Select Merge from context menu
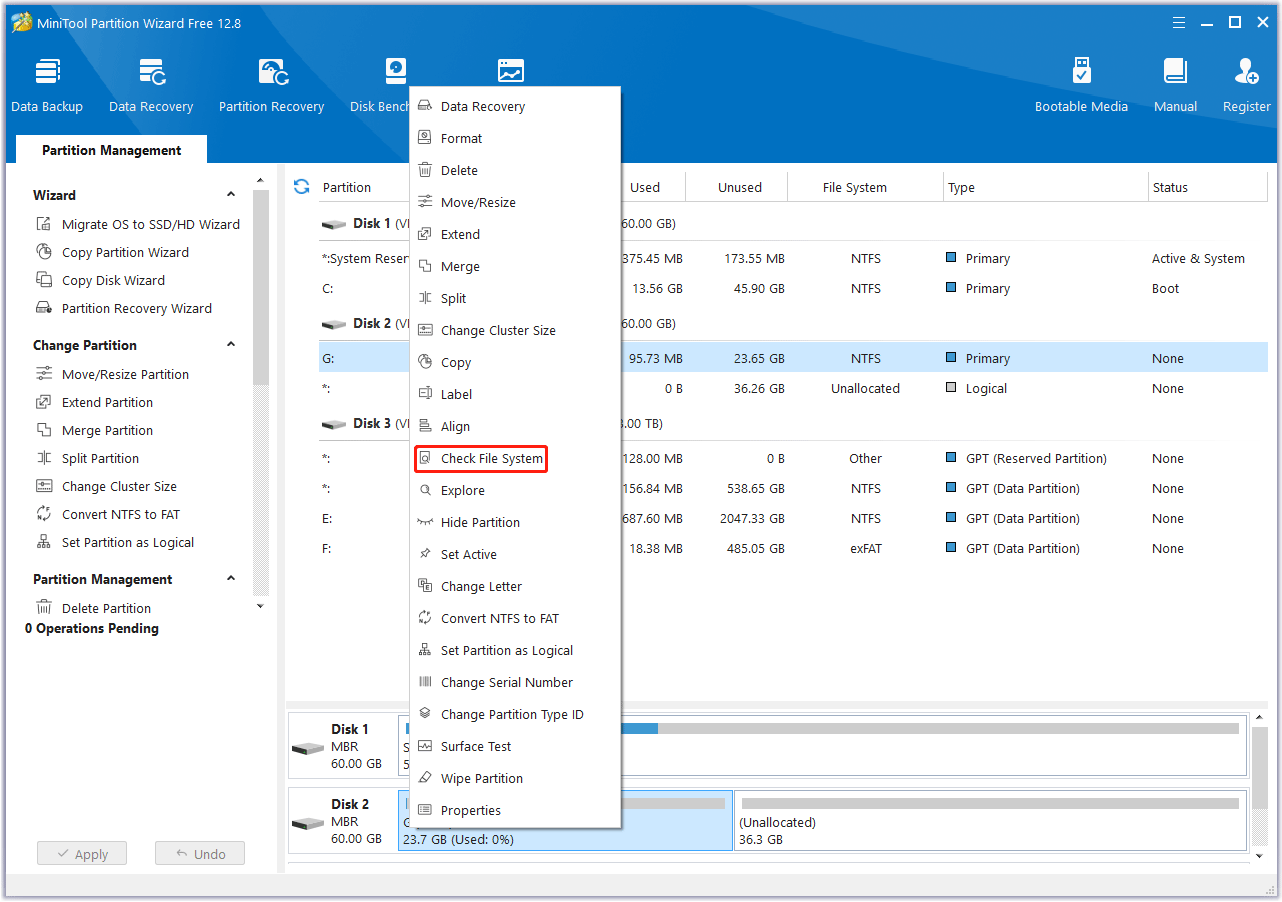Screen dimensions: 1282x902 pyautogui.click(x=515, y=266)
